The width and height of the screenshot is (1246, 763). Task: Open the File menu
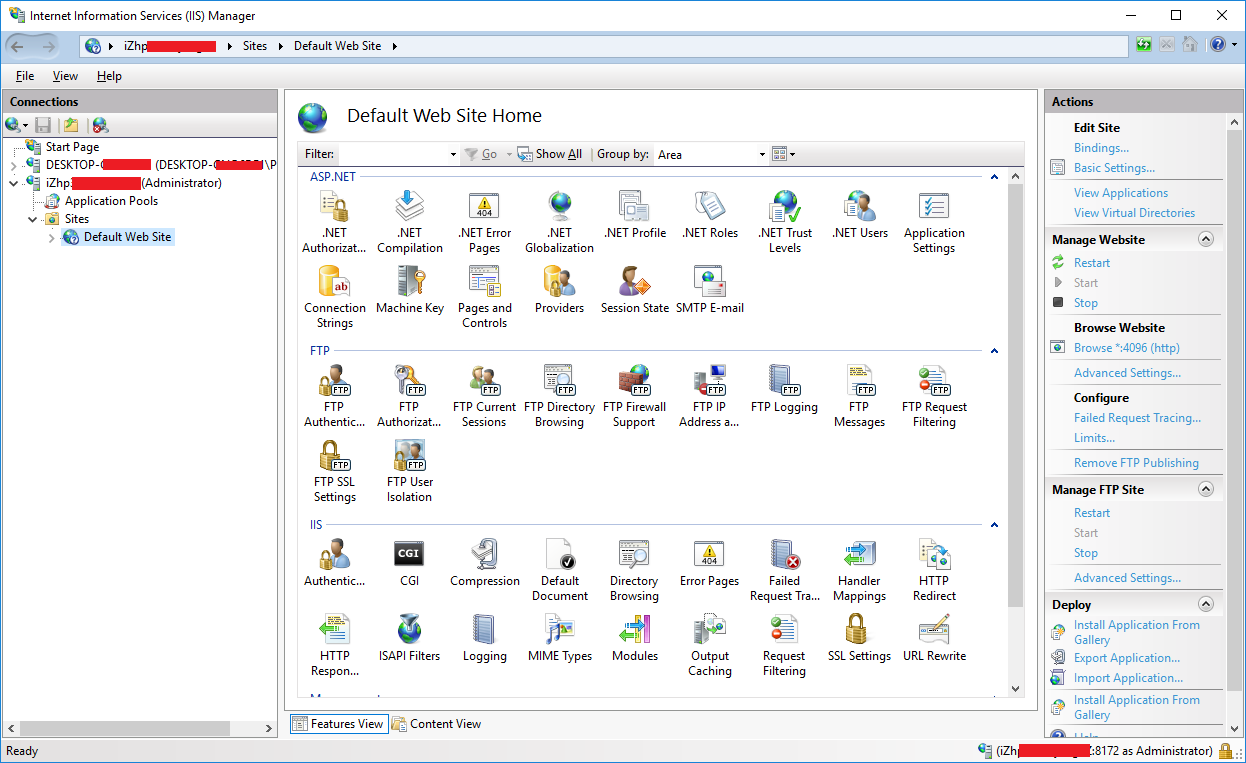25,76
